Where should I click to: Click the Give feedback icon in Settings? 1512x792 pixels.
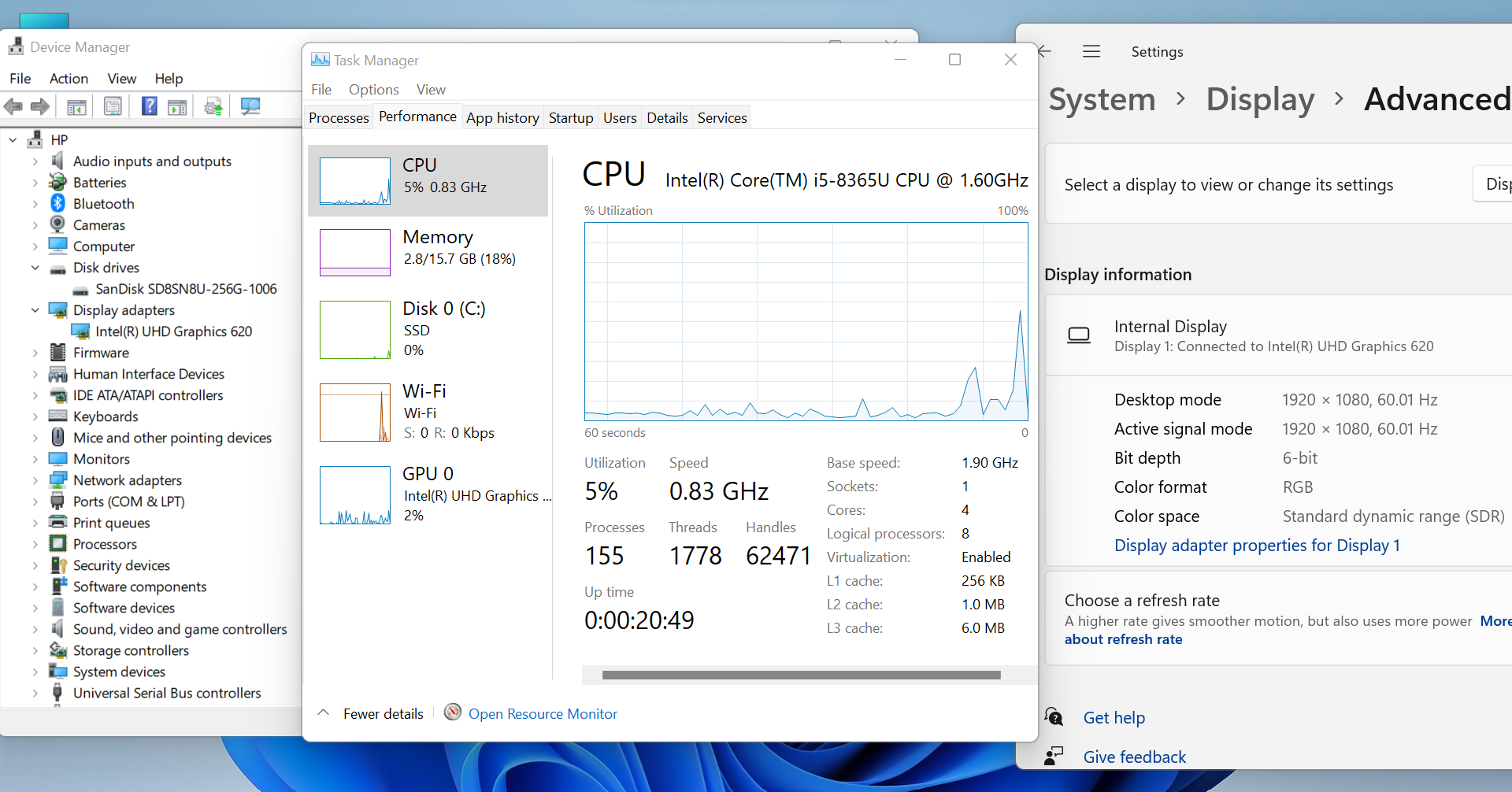[x=1054, y=757]
